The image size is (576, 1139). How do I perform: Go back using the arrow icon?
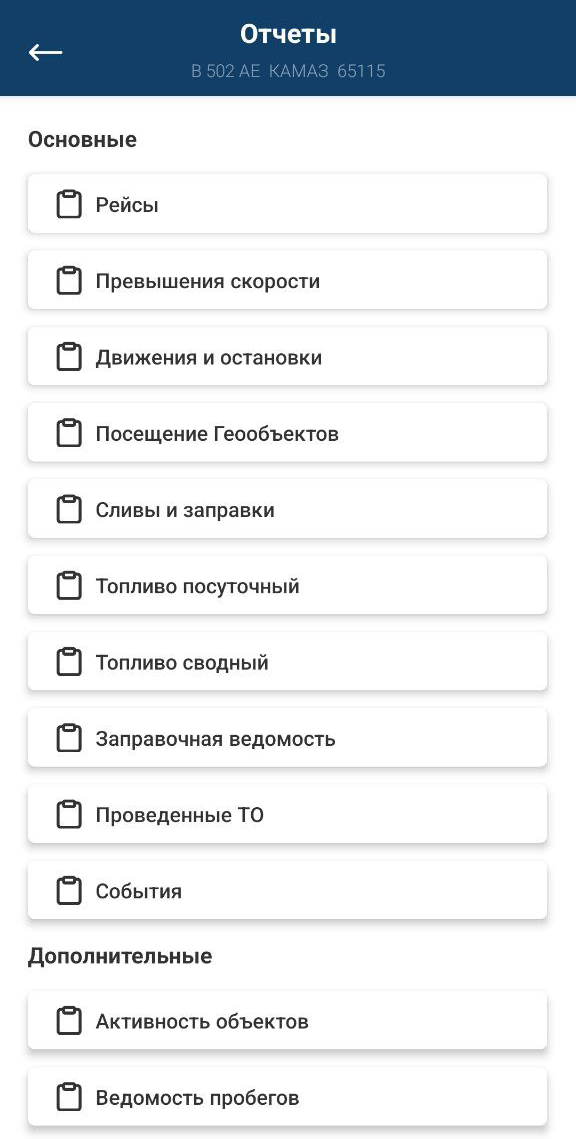click(45, 52)
